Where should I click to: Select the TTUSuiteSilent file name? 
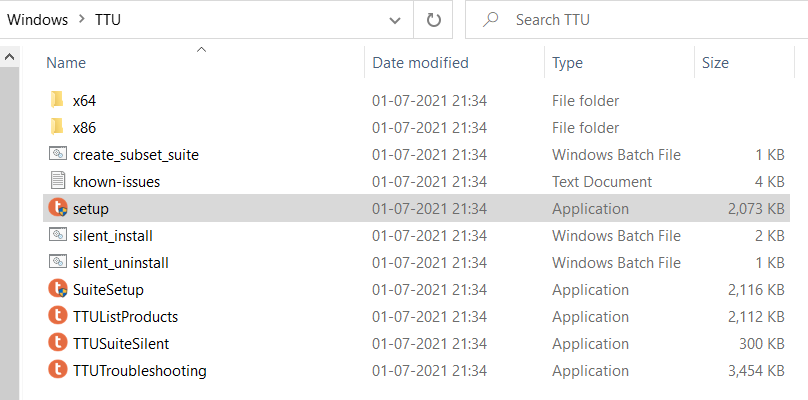121,343
